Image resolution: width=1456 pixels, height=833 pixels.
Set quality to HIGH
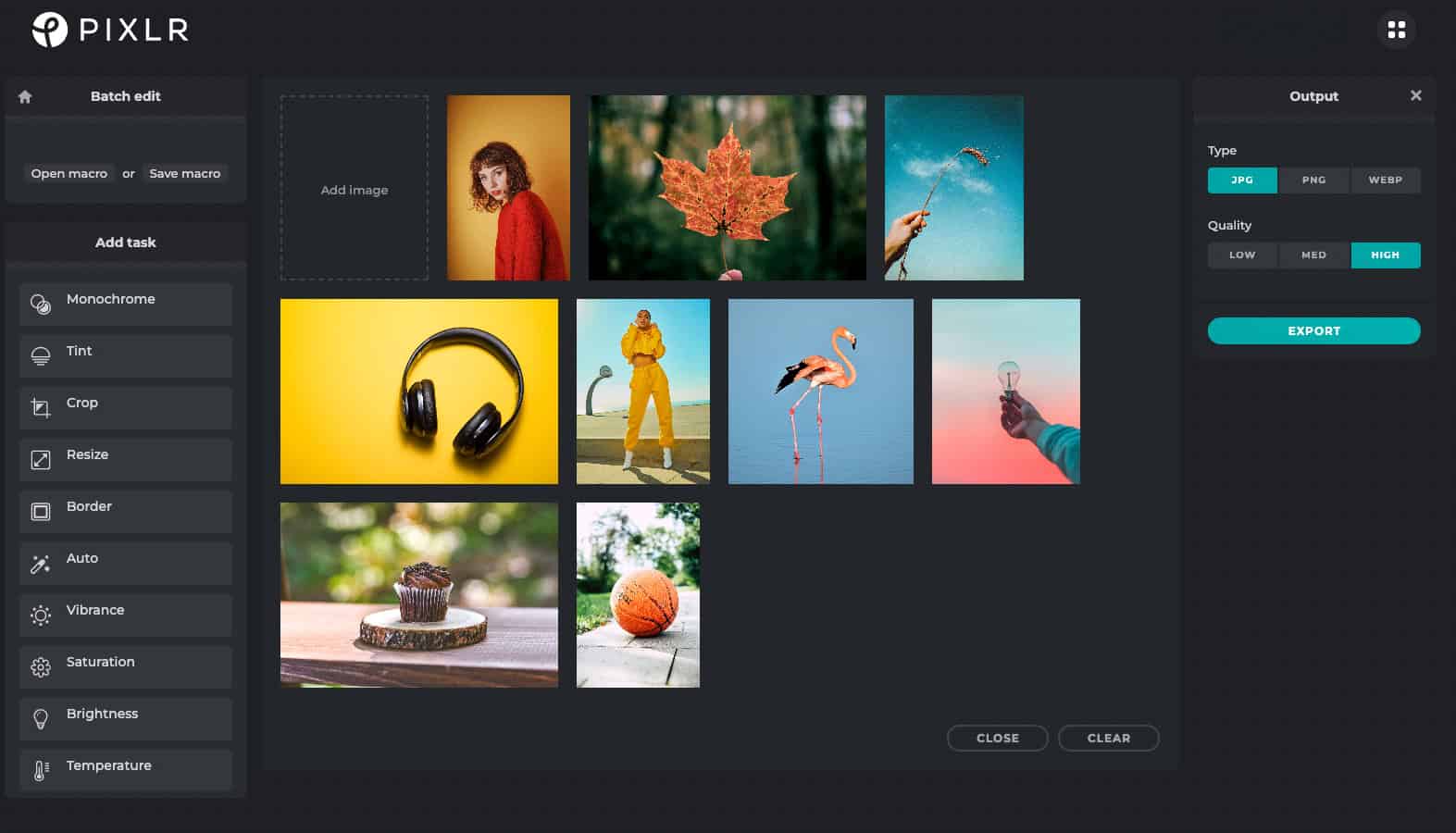(1385, 255)
